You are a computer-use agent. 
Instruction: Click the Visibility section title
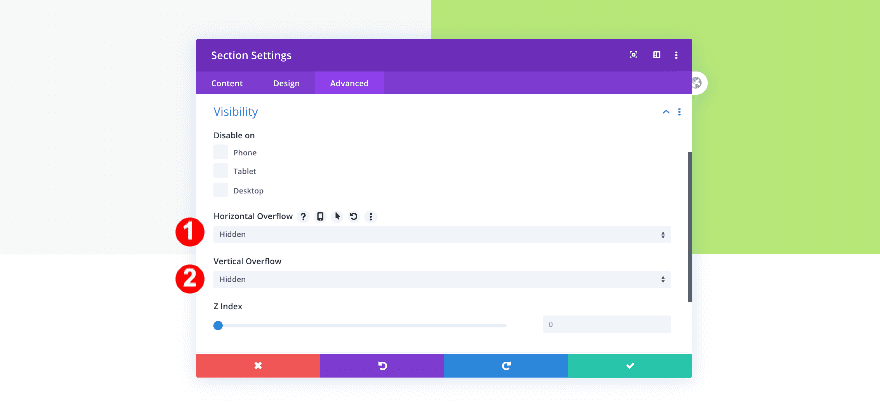(236, 112)
